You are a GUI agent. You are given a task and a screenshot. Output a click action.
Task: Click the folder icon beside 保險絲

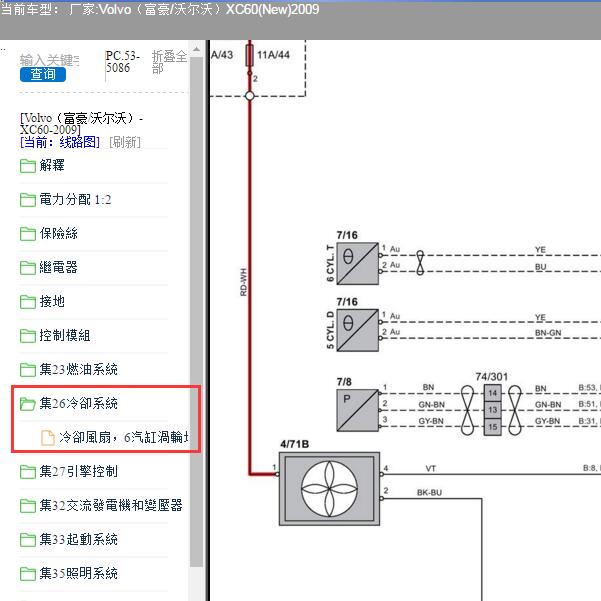[x=28, y=234]
